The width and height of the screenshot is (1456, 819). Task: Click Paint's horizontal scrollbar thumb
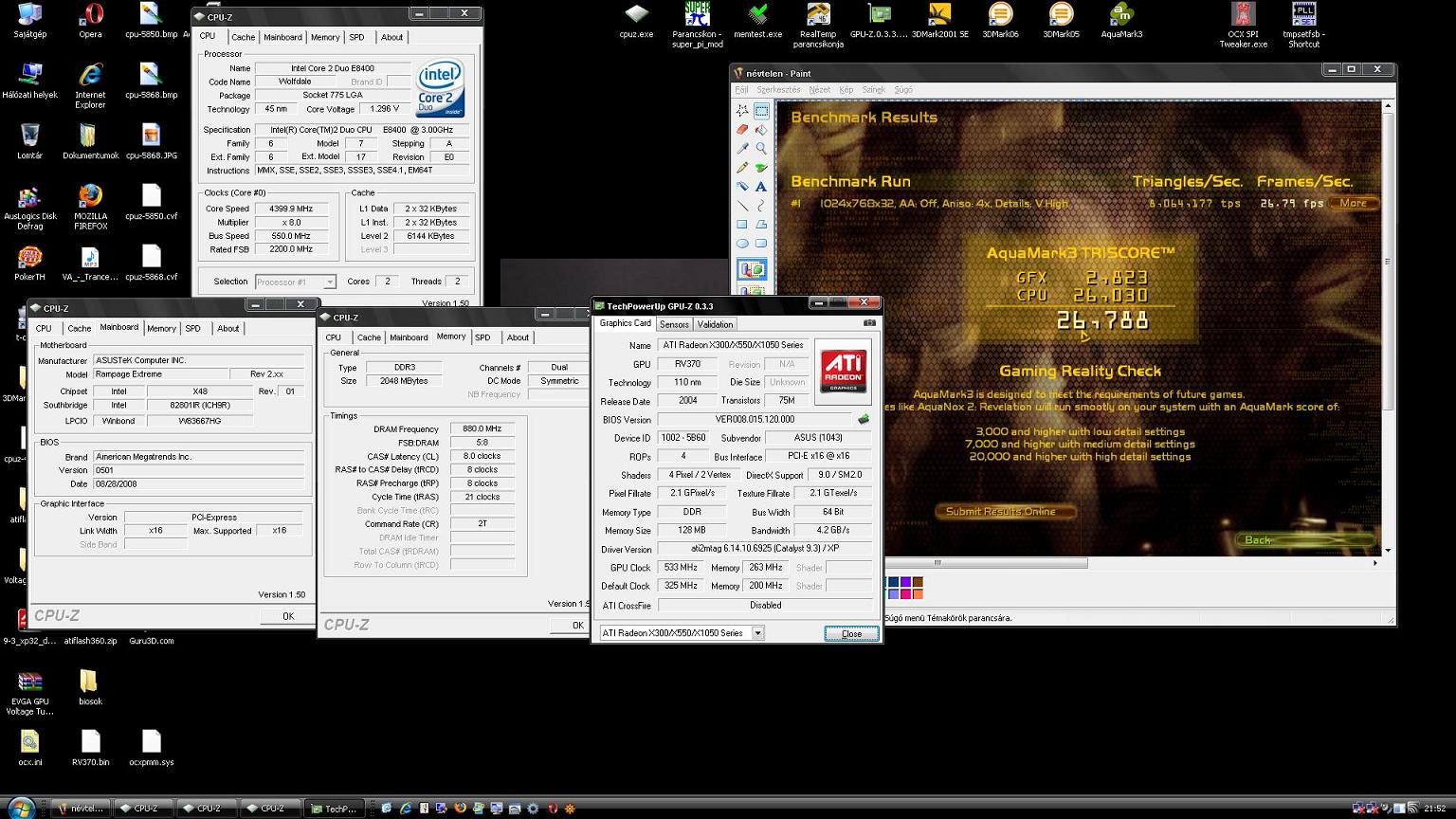[986, 563]
